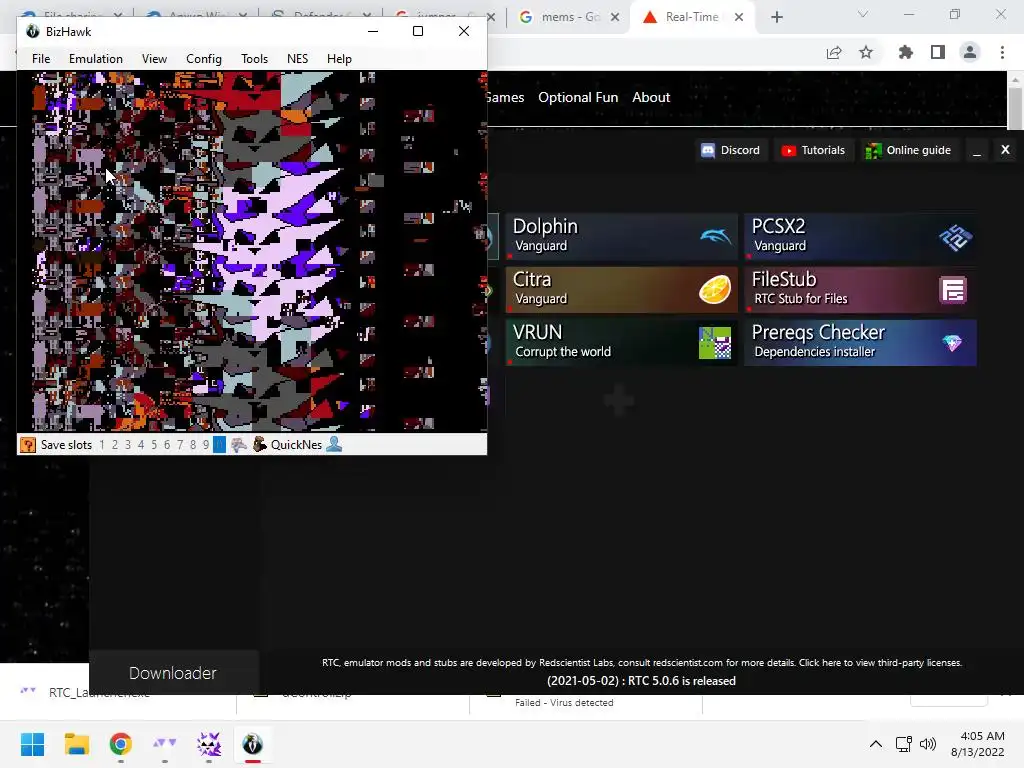Open the BizHawk File menu

pyautogui.click(x=41, y=59)
